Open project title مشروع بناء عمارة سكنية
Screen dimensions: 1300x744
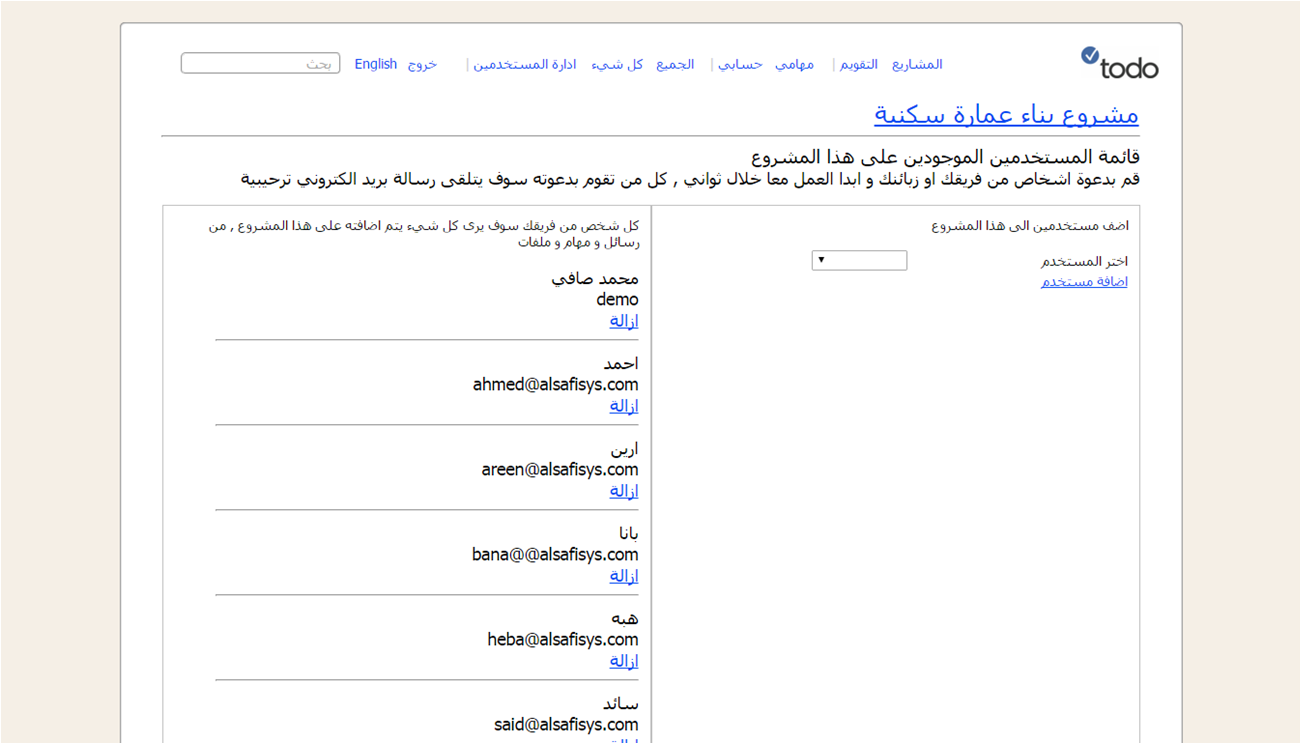(1006, 114)
